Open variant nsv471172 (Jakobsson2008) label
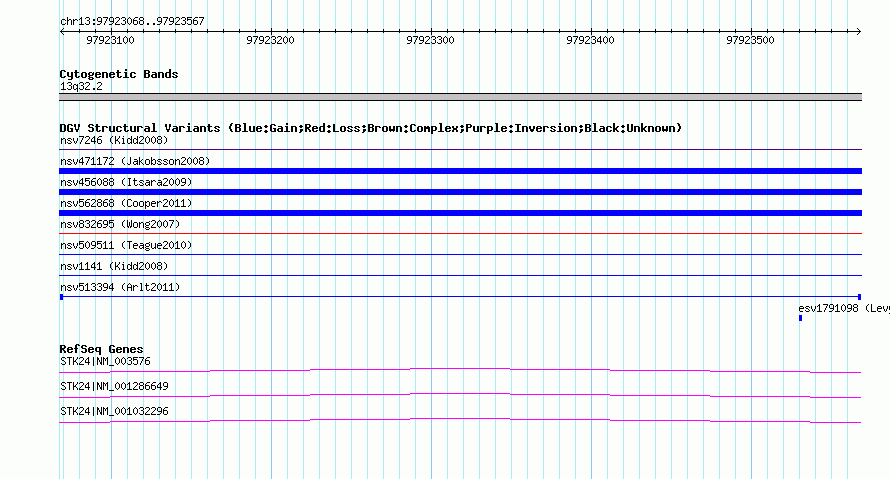The image size is (890, 479). tap(135, 161)
